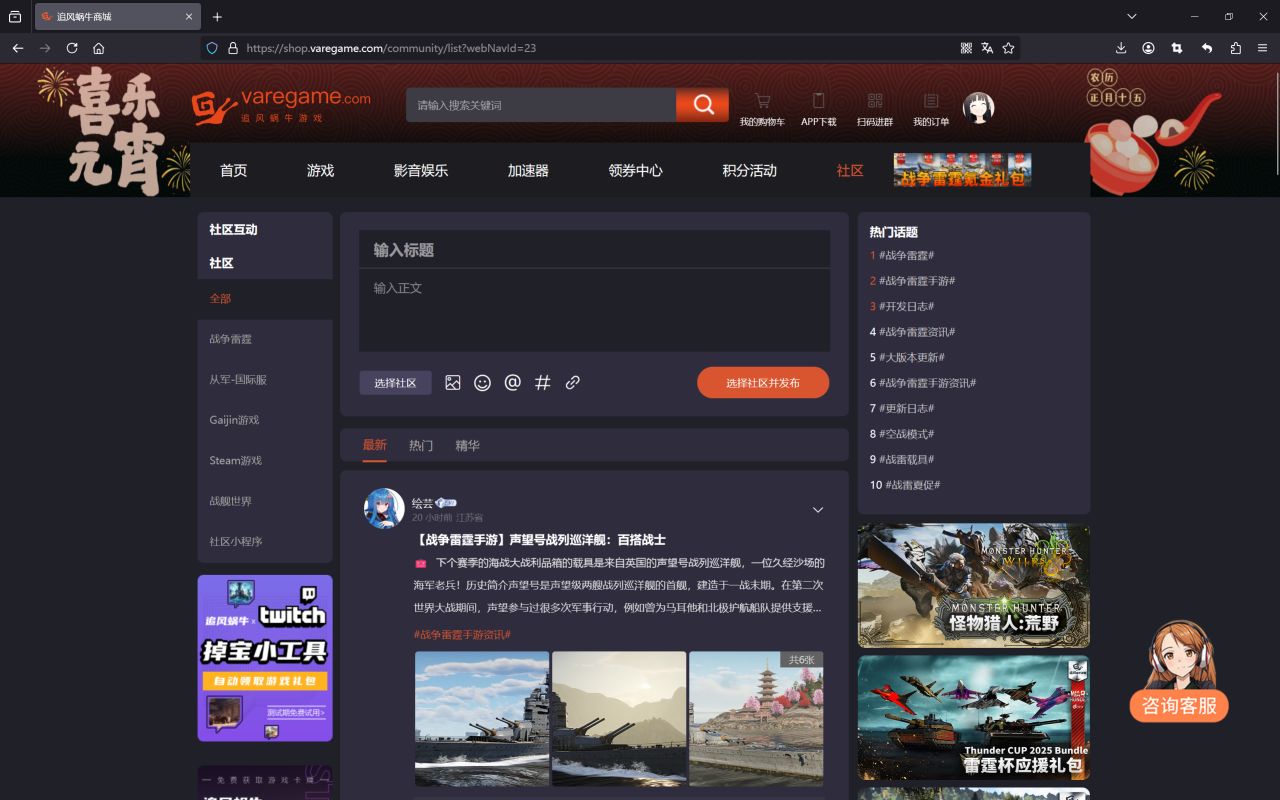Switch to the 精华 tab

point(467,445)
